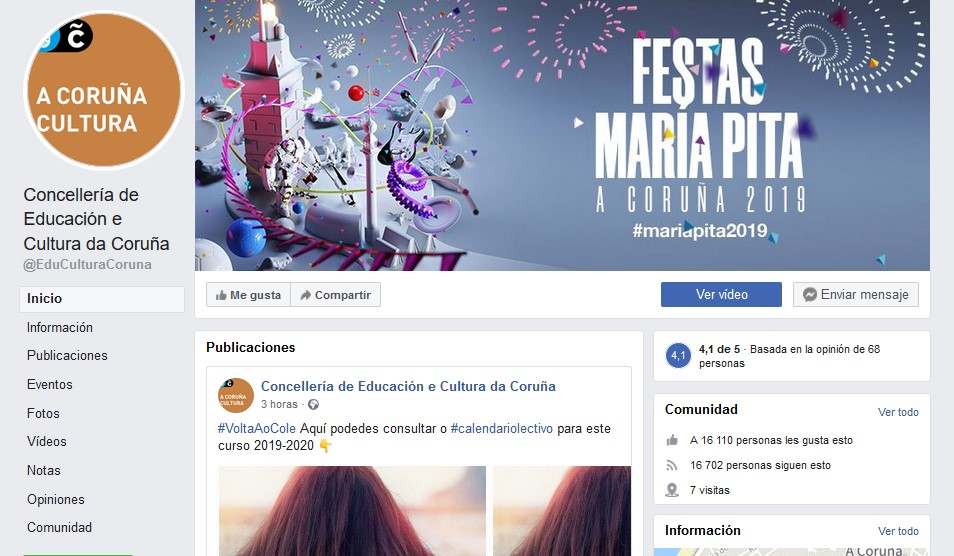Click the A Coruña Cultura profile picture
Viewport: 954px width, 556px height.
103,91
